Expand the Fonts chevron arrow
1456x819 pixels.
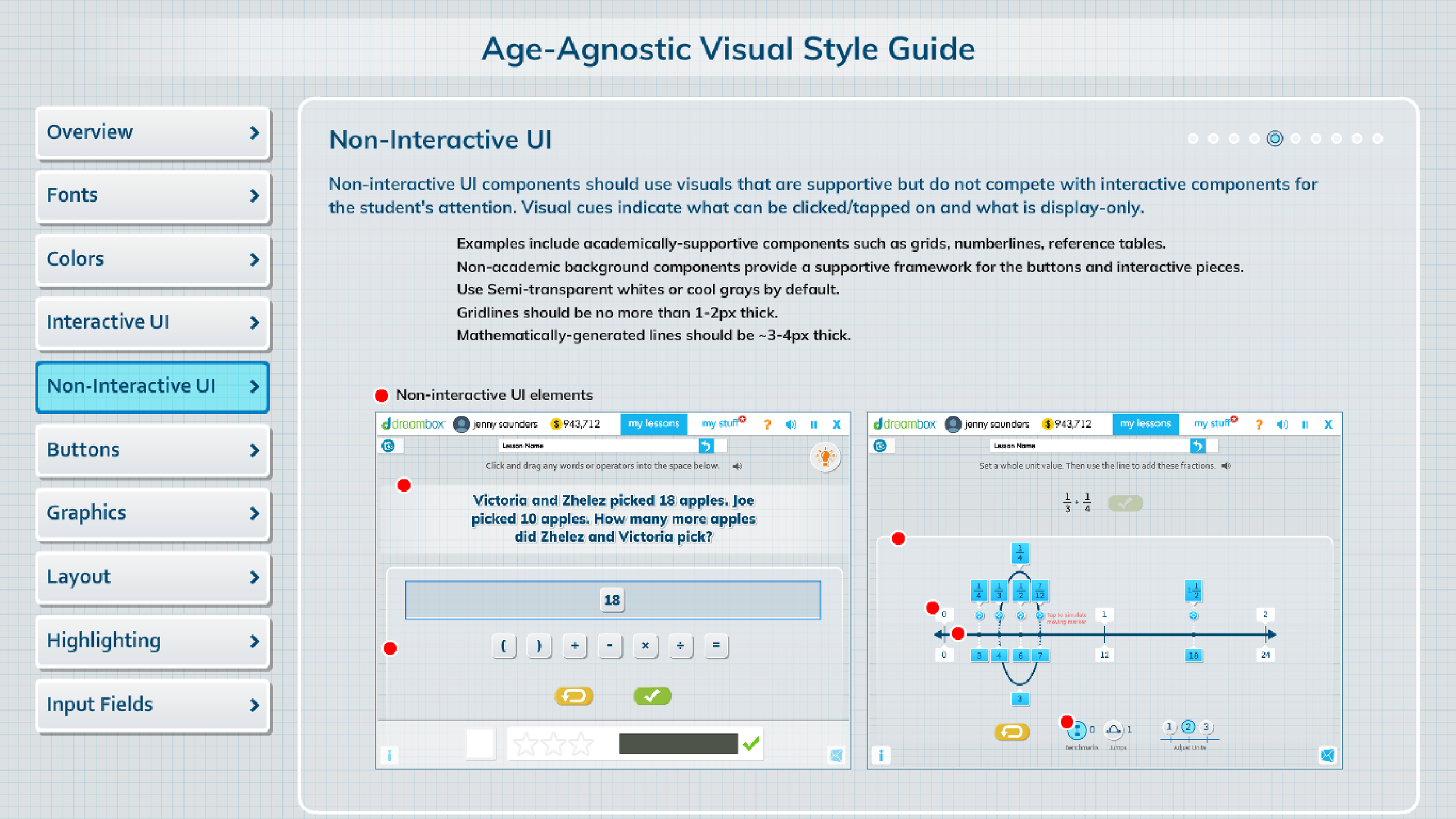pyautogui.click(x=254, y=196)
